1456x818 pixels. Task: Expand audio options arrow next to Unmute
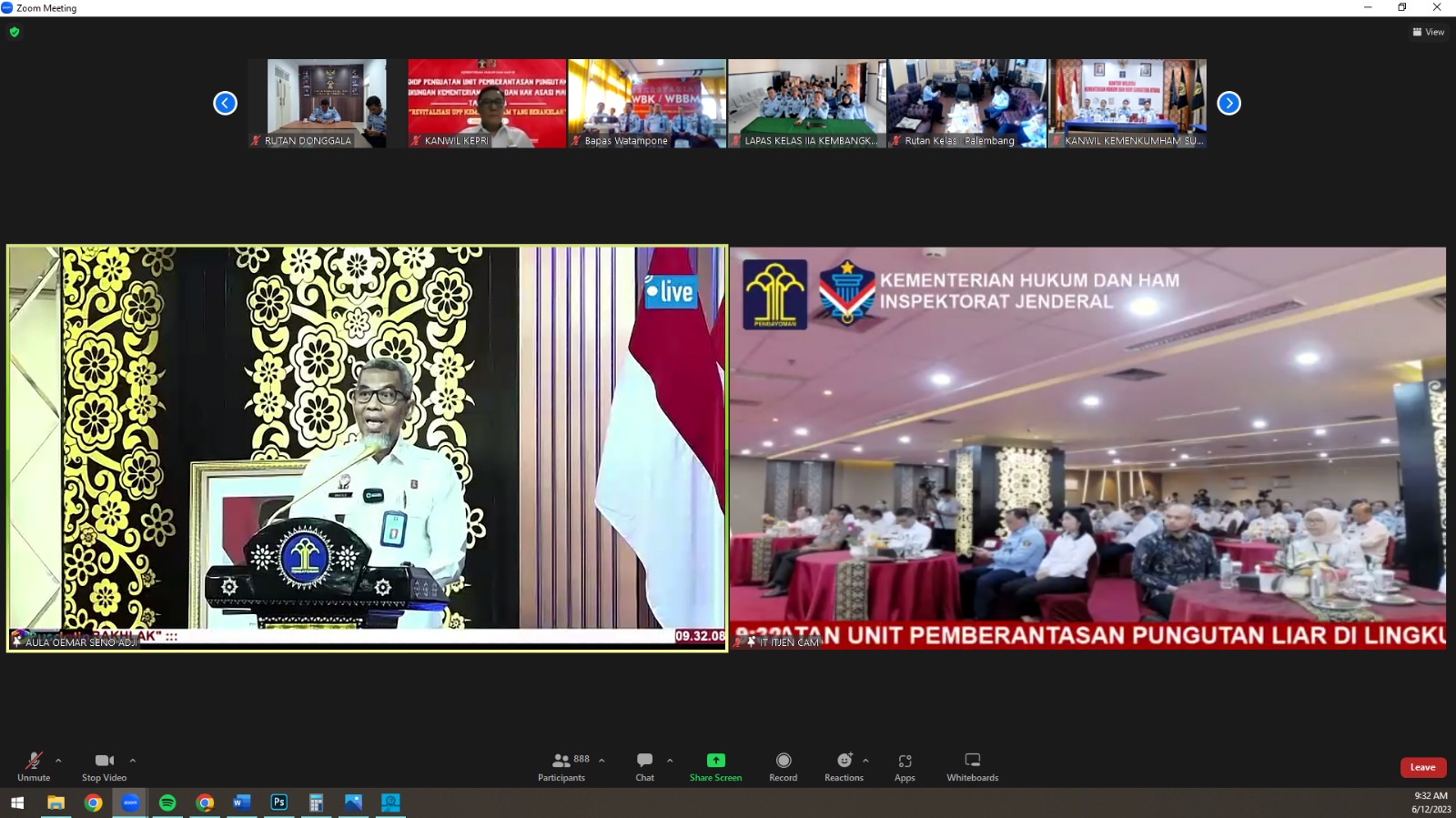pos(58,761)
